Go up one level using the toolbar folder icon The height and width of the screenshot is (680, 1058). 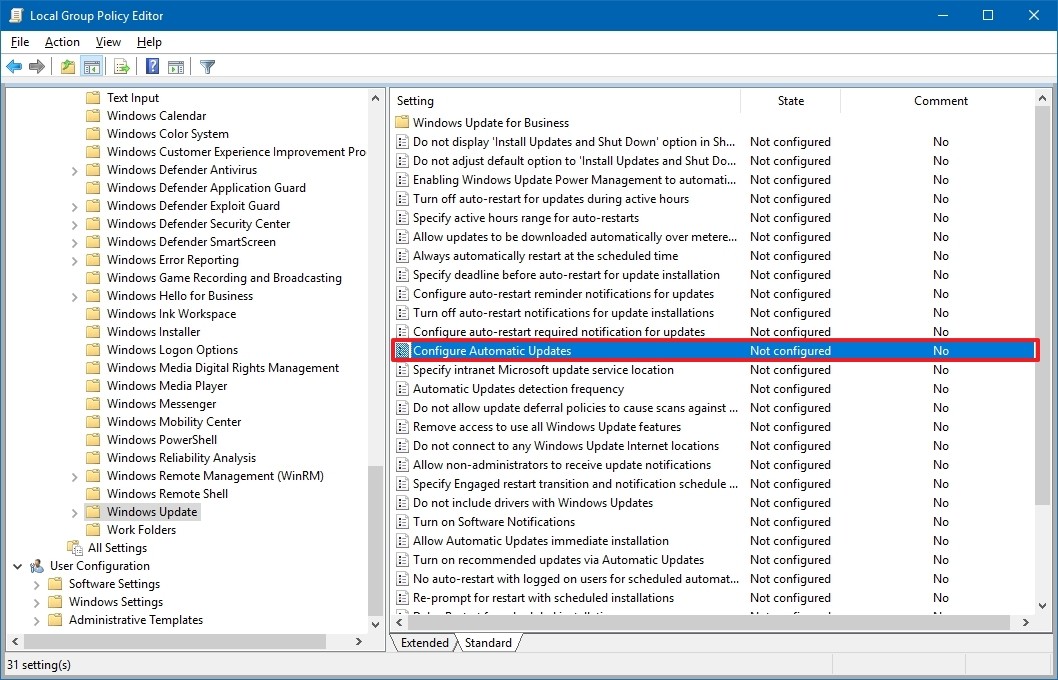[x=67, y=66]
